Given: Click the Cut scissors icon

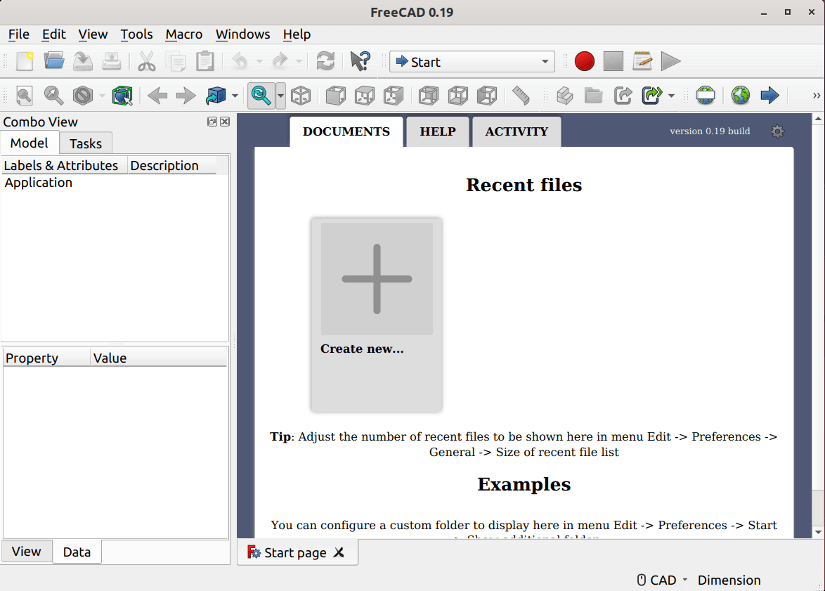Looking at the screenshot, I should click(x=147, y=62).
